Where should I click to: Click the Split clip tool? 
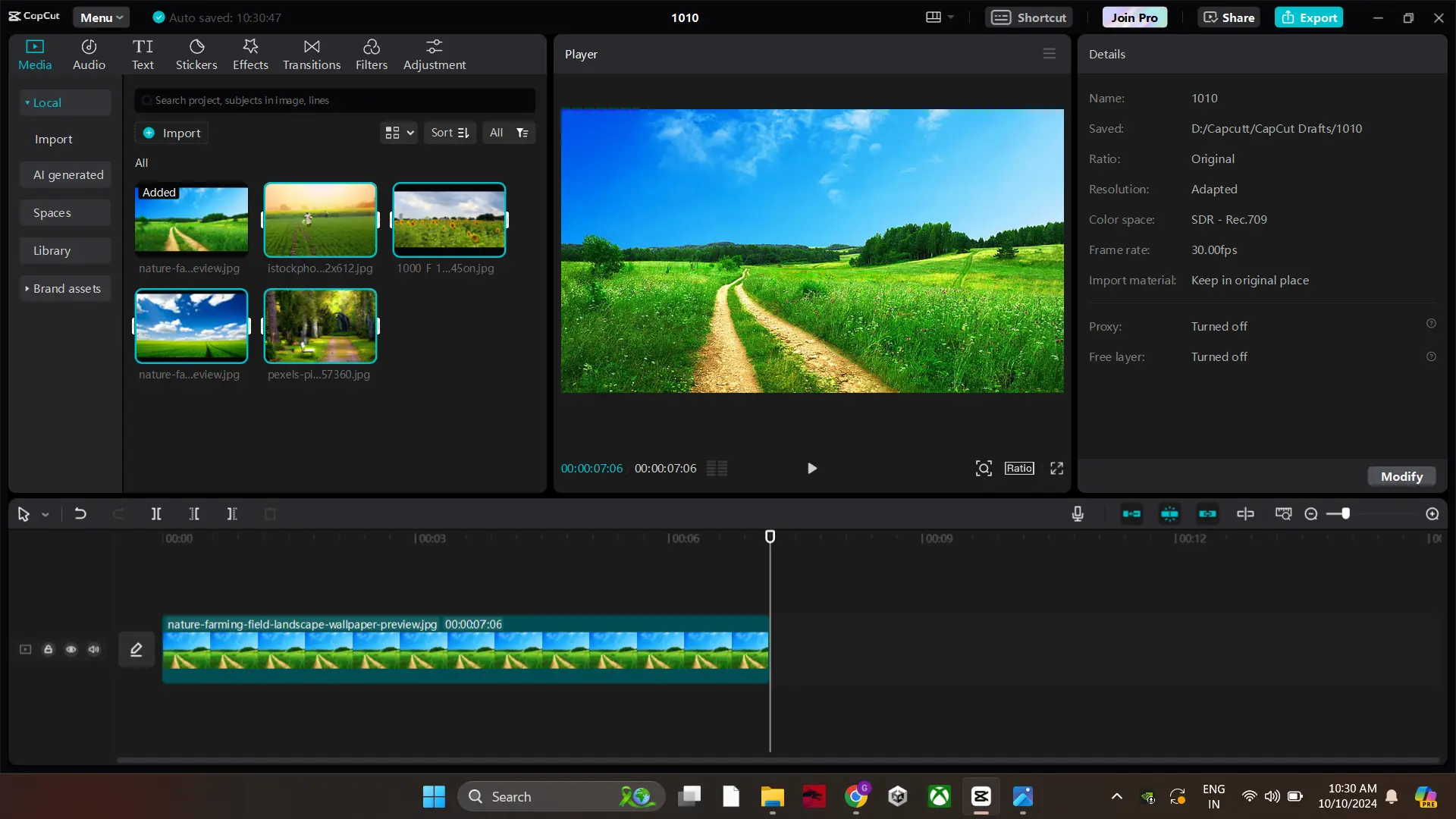tap(156, 514)
